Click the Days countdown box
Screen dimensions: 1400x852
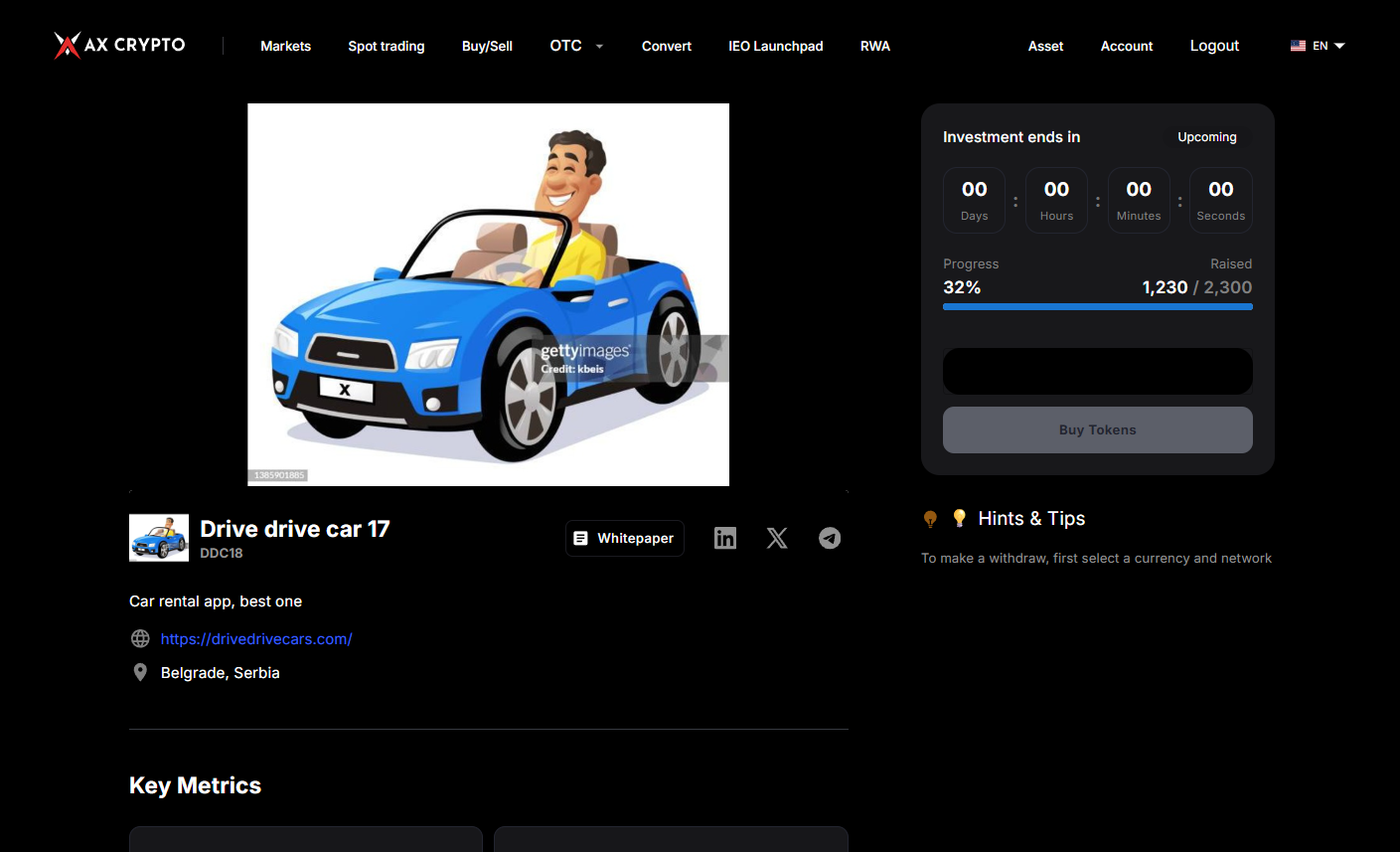pos(974,200)
